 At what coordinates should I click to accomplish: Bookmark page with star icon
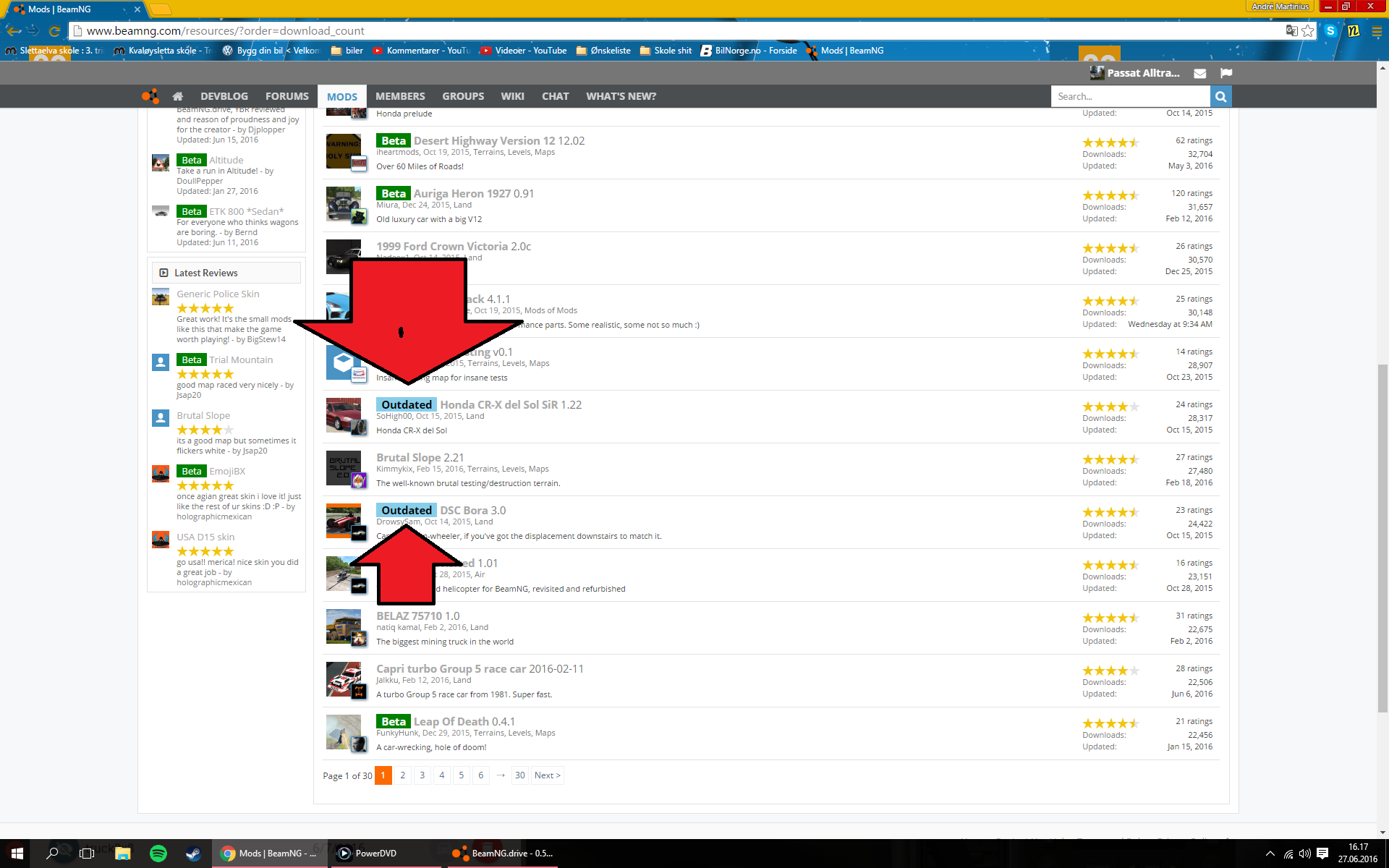tap(1307, 30)
